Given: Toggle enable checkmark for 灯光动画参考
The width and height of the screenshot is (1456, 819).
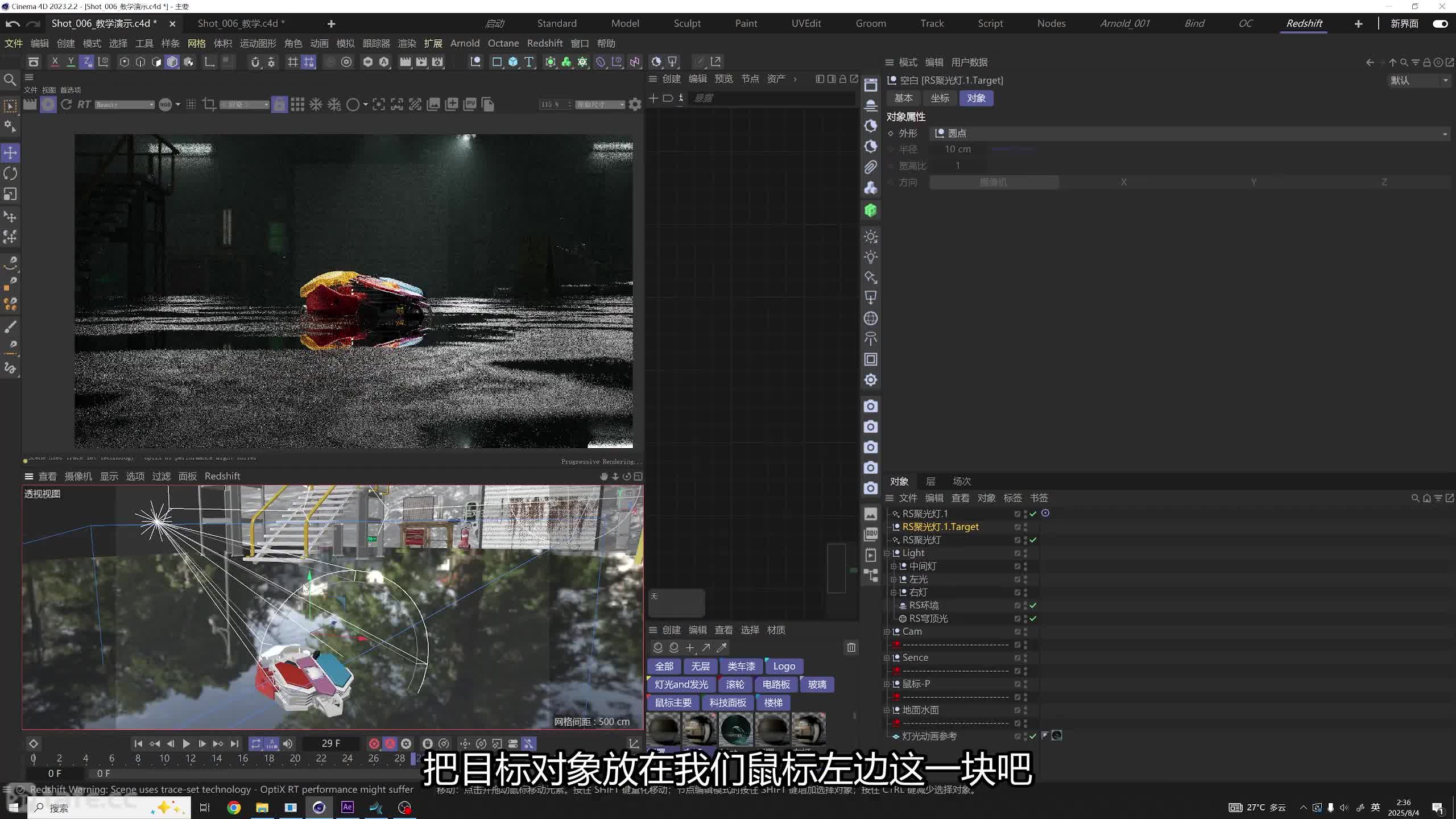Looking at the screenshot, I should tap(1033, 737).
